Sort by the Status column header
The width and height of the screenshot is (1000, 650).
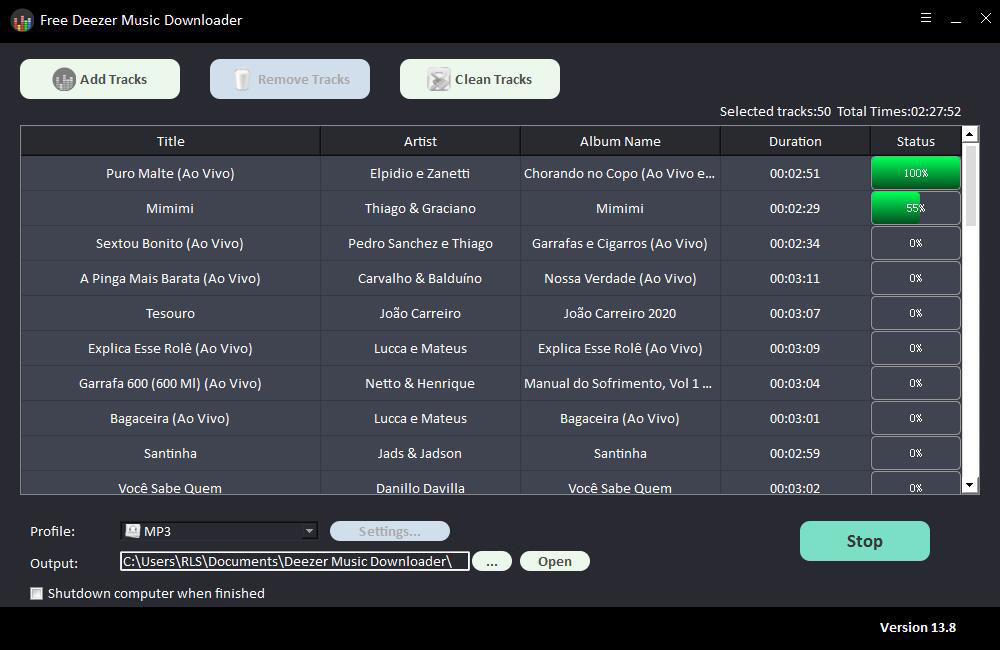pos(916,141)
